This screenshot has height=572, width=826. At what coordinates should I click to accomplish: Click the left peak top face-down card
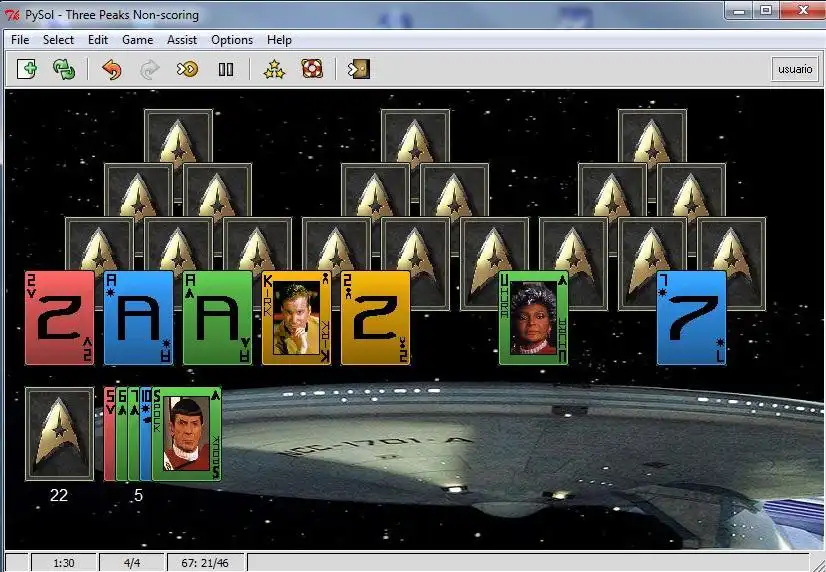point(179,137)
